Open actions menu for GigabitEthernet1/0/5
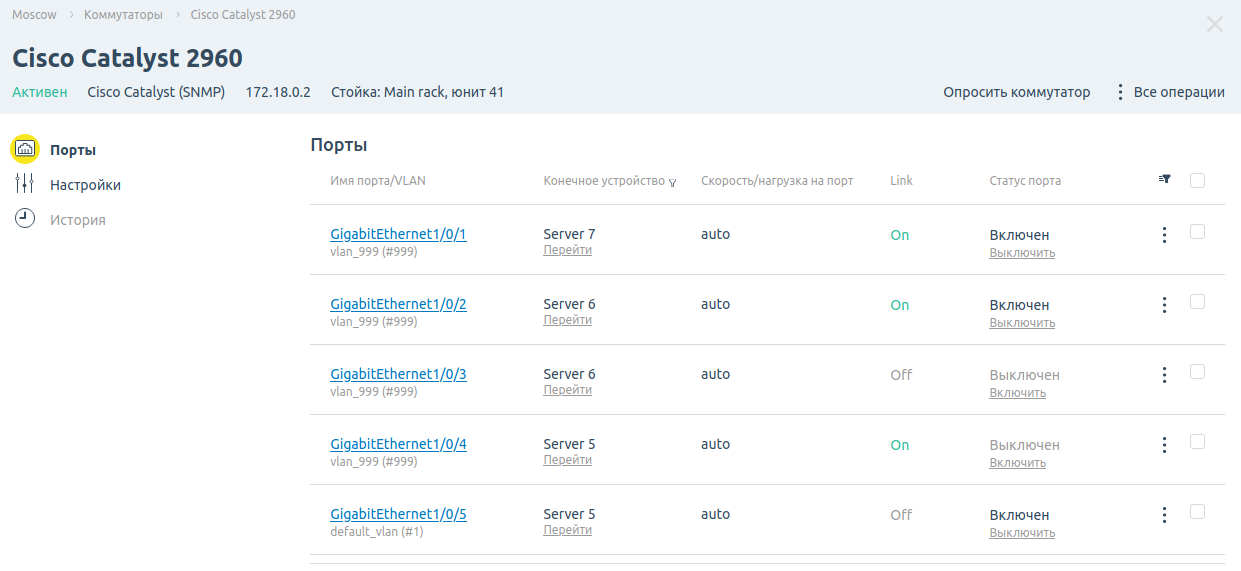 tap(1164, 515)
